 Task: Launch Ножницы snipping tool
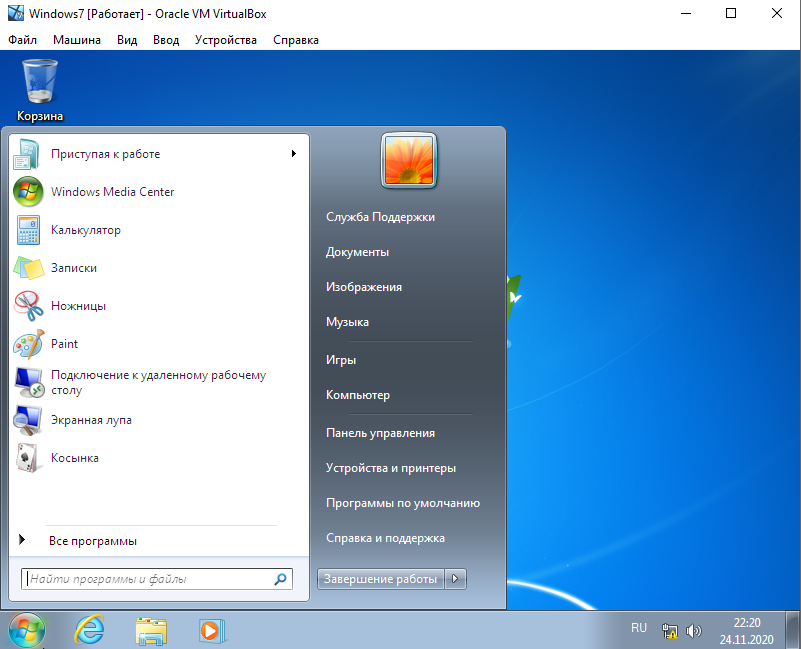[78, 306]
